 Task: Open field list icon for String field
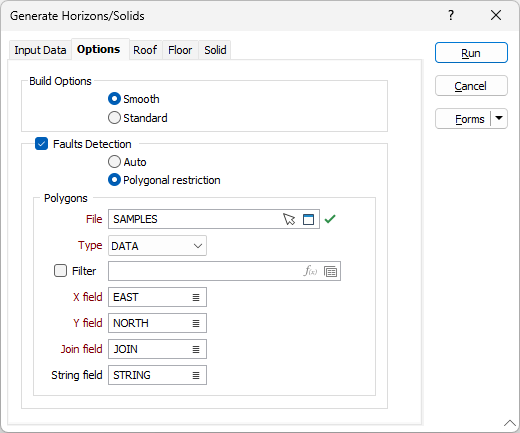point(196,375)
